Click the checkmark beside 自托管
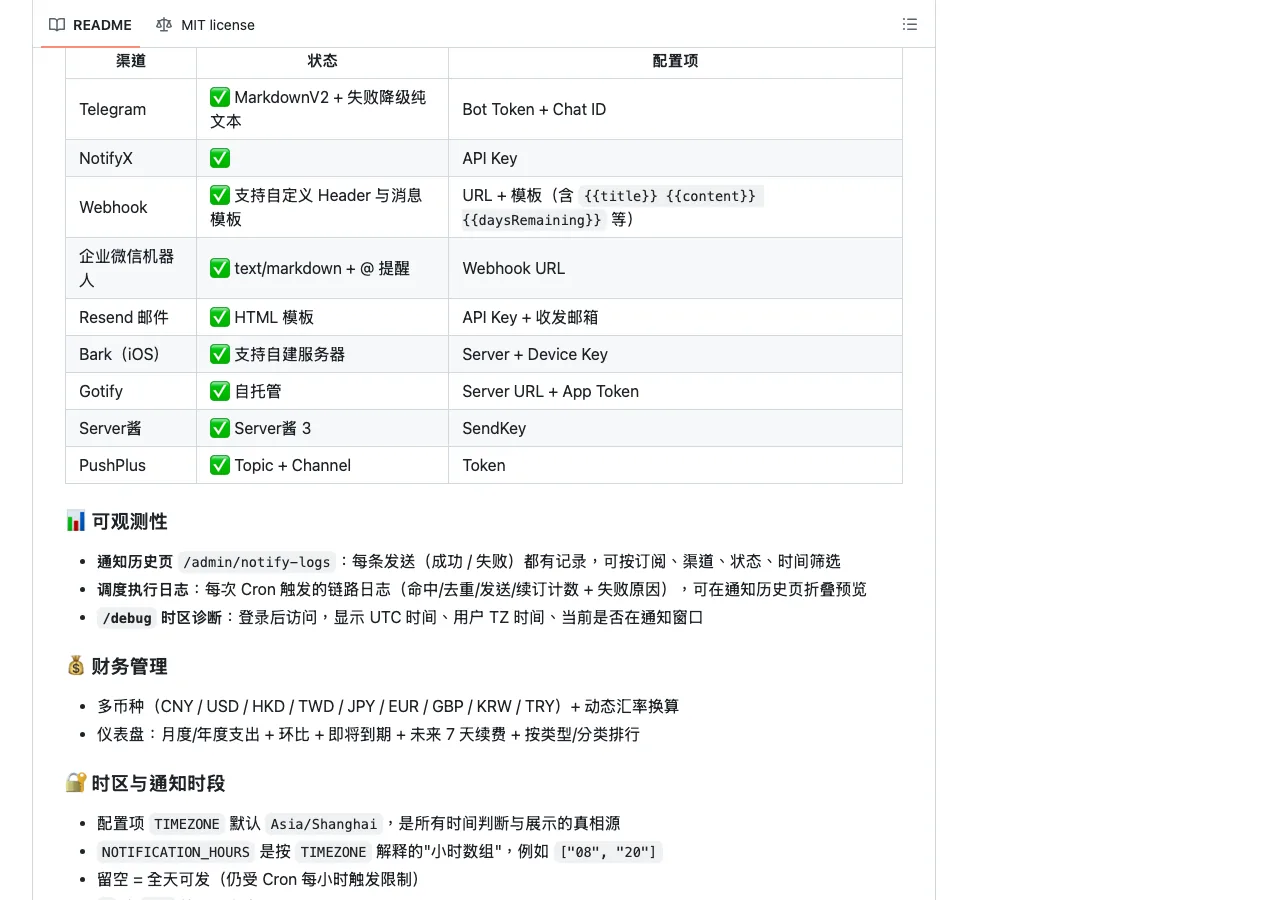The height and width of the screenshot is (900, 1280). click(220, 391)
